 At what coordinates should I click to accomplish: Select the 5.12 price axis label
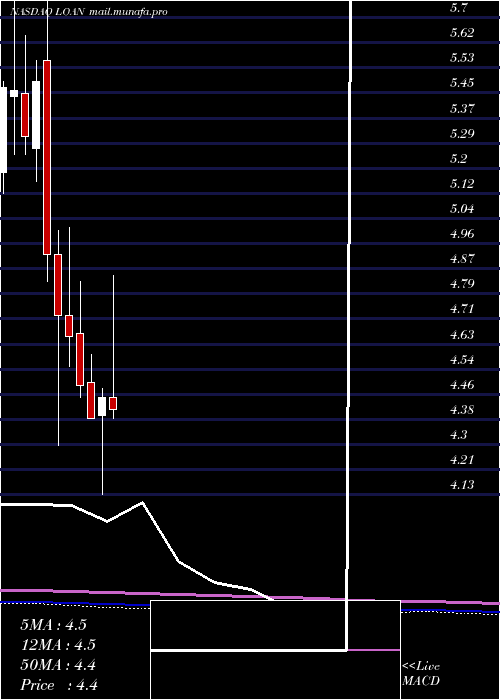point(462,183)
